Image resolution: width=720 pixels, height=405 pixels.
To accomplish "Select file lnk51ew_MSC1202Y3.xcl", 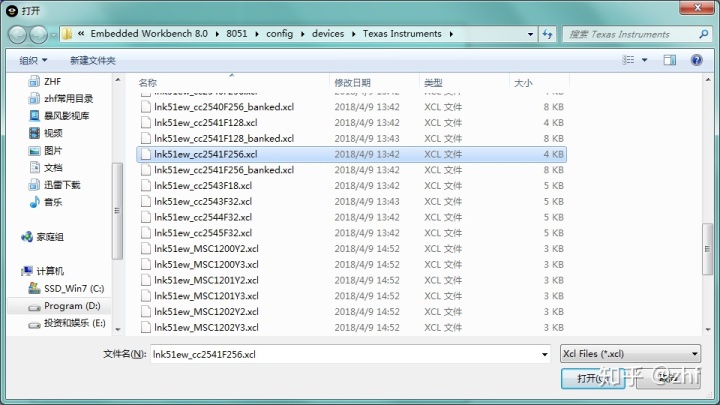I will click(352, 327).
